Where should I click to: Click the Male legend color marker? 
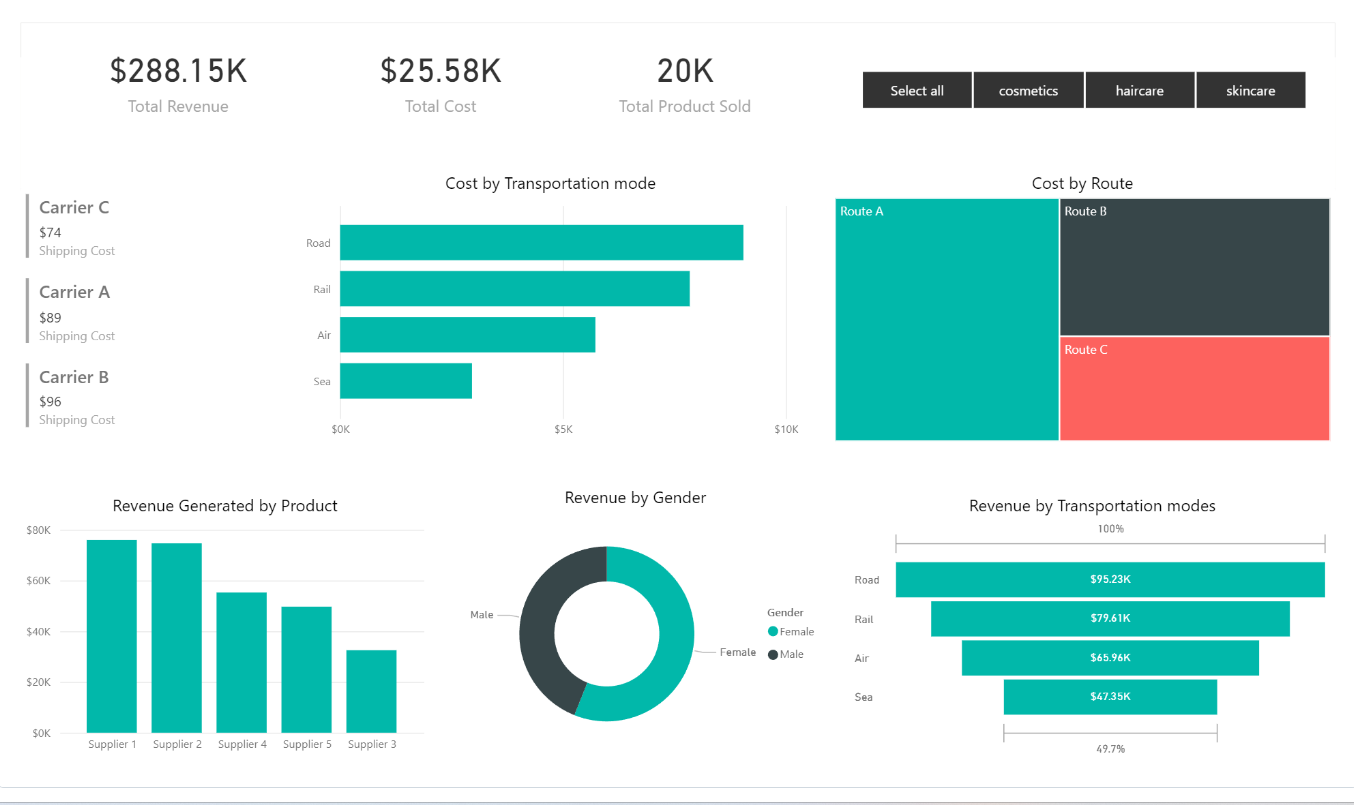[x=773, y=655]
